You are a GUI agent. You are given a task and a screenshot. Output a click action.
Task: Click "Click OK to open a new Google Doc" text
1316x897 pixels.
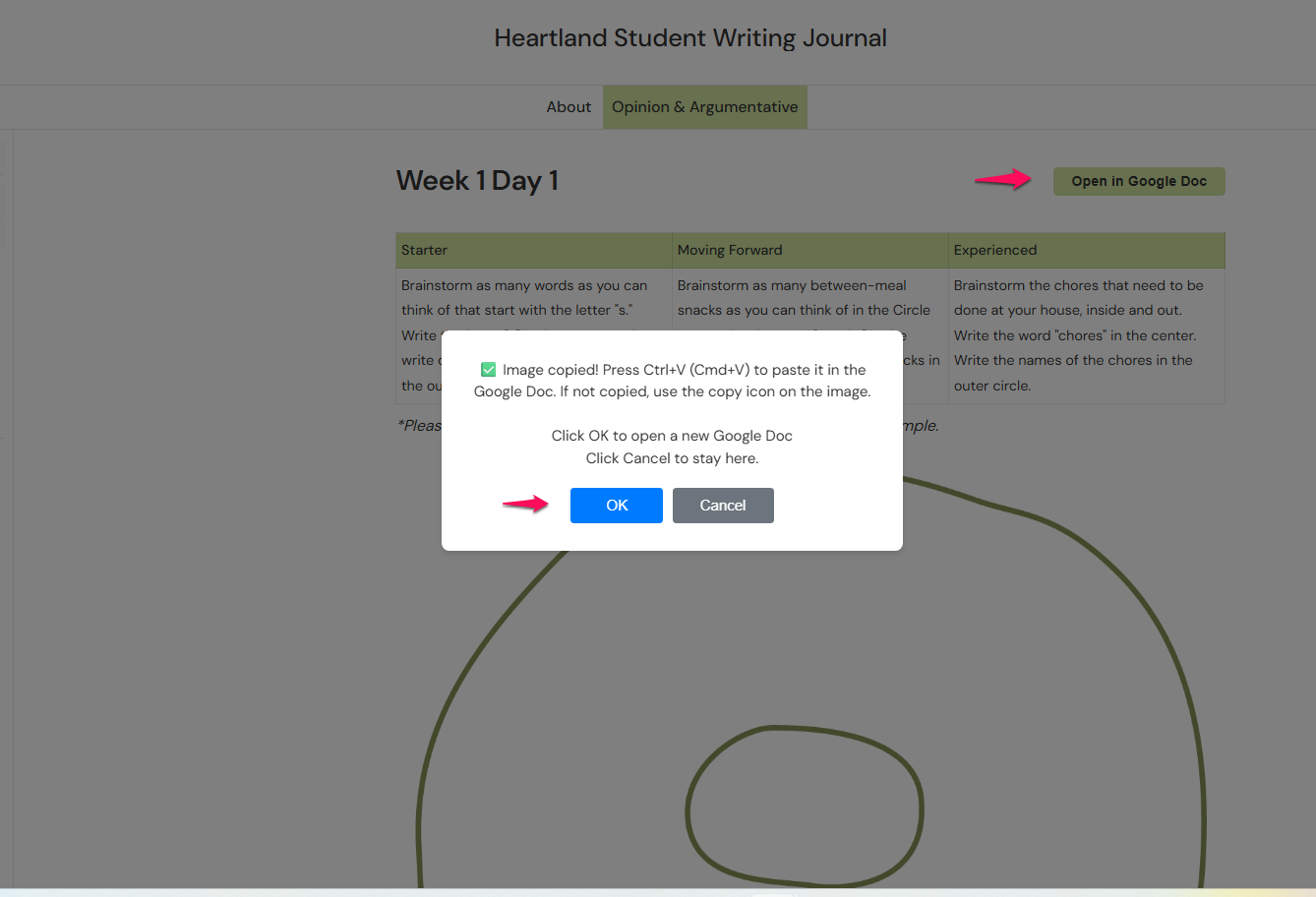click(672, 436)
